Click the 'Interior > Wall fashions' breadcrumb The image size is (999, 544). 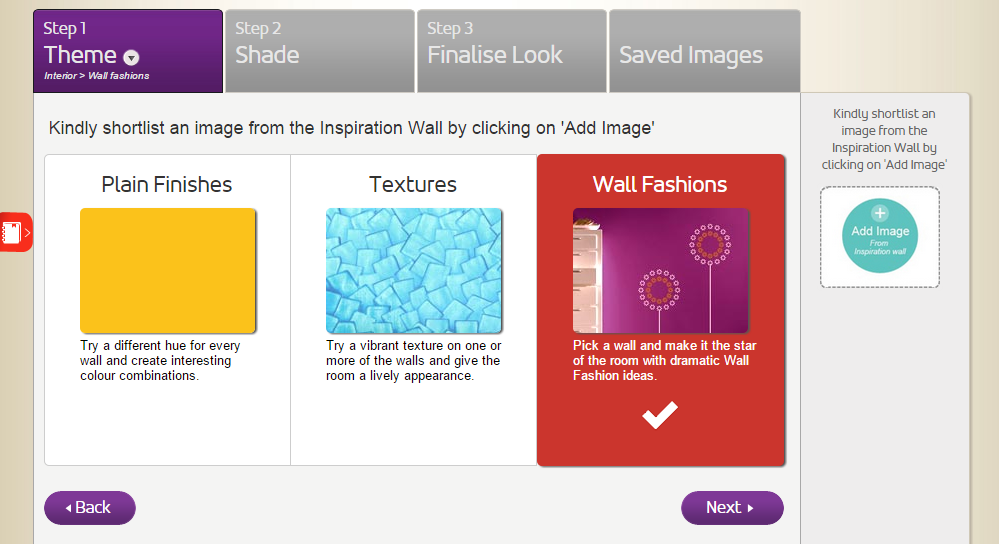click(97, 76)
